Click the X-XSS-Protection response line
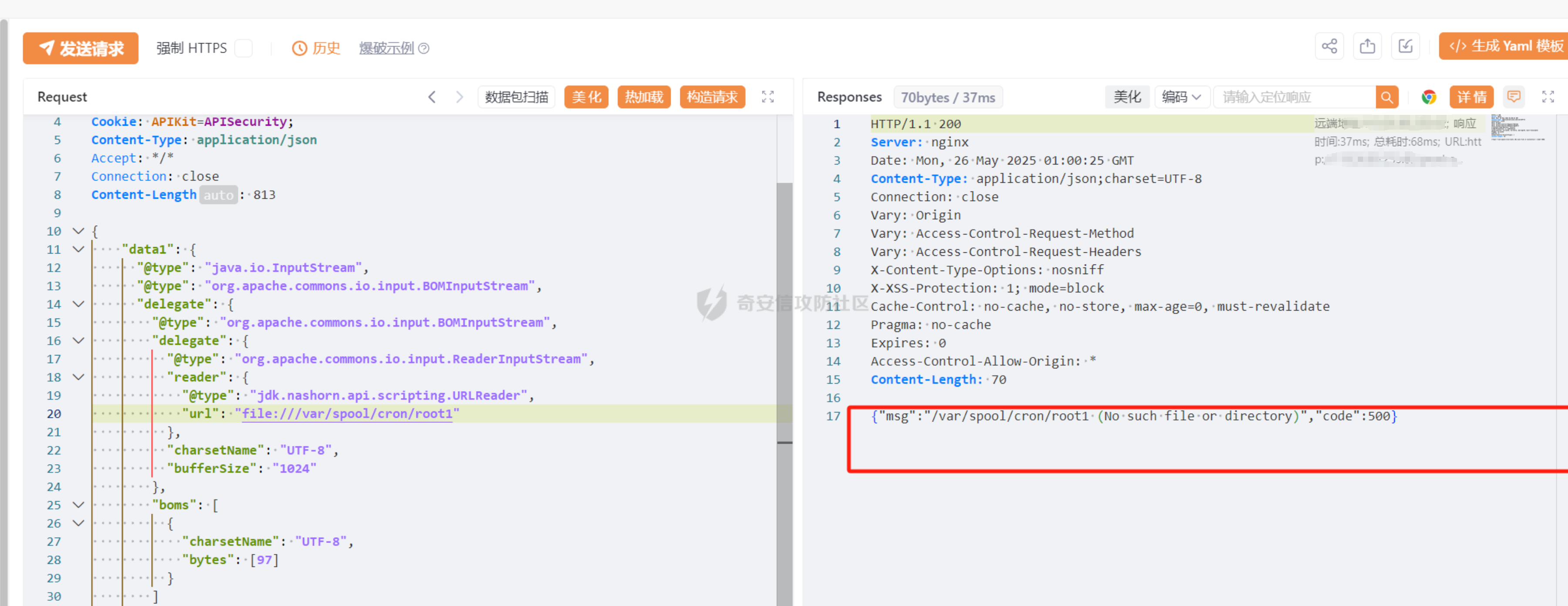Image resolution: width=1568 pixels, height=606 pixels. (987, 288)
